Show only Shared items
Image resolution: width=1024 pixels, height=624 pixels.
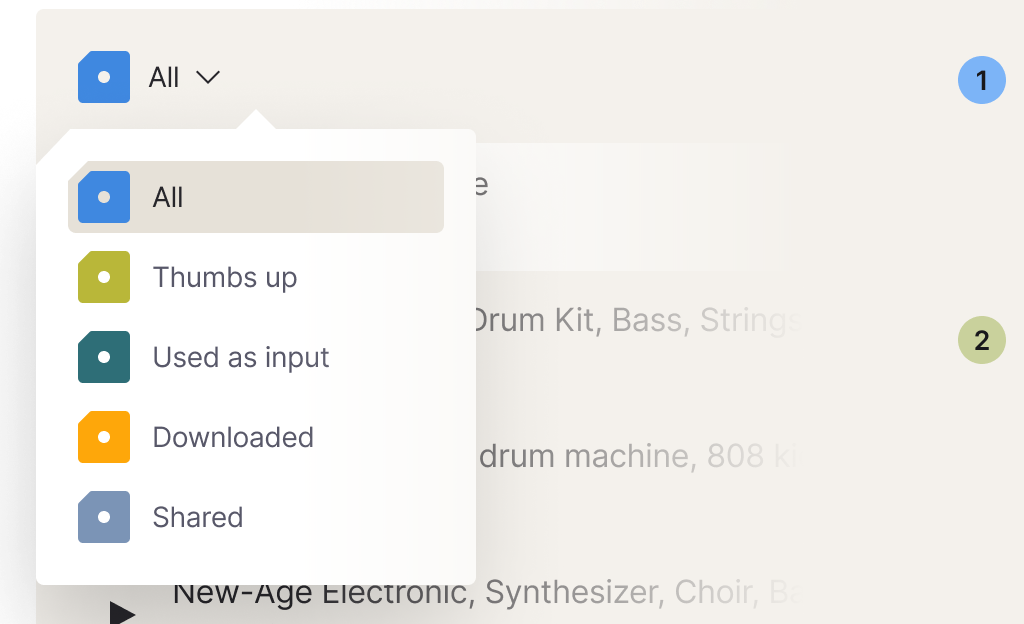(198, 517)
